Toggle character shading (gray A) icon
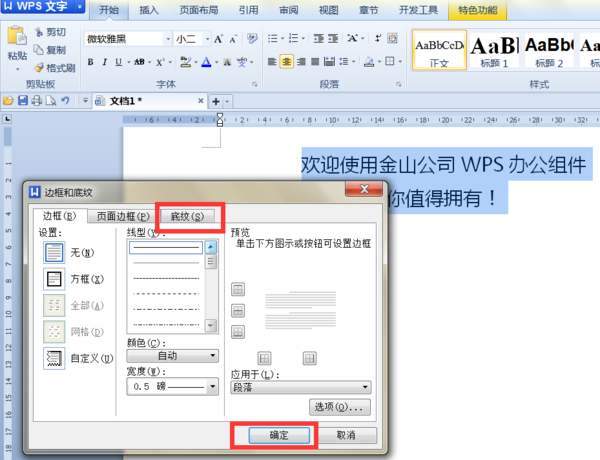Viewport: 600px width, 460px height. click(227, 62)
